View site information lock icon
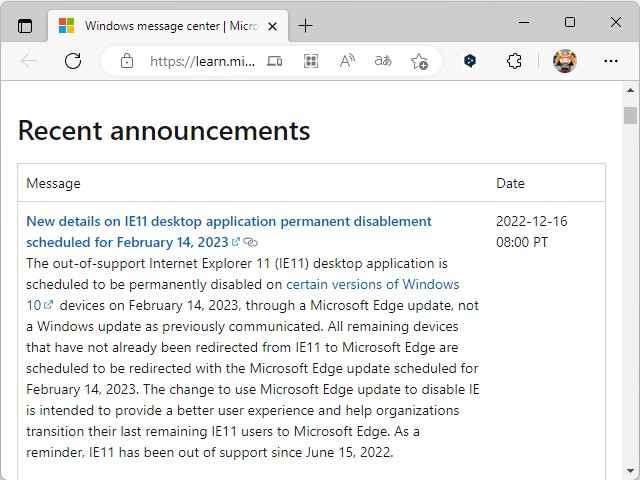Viewport: 640px width, 480px height. tap(127, 61)
